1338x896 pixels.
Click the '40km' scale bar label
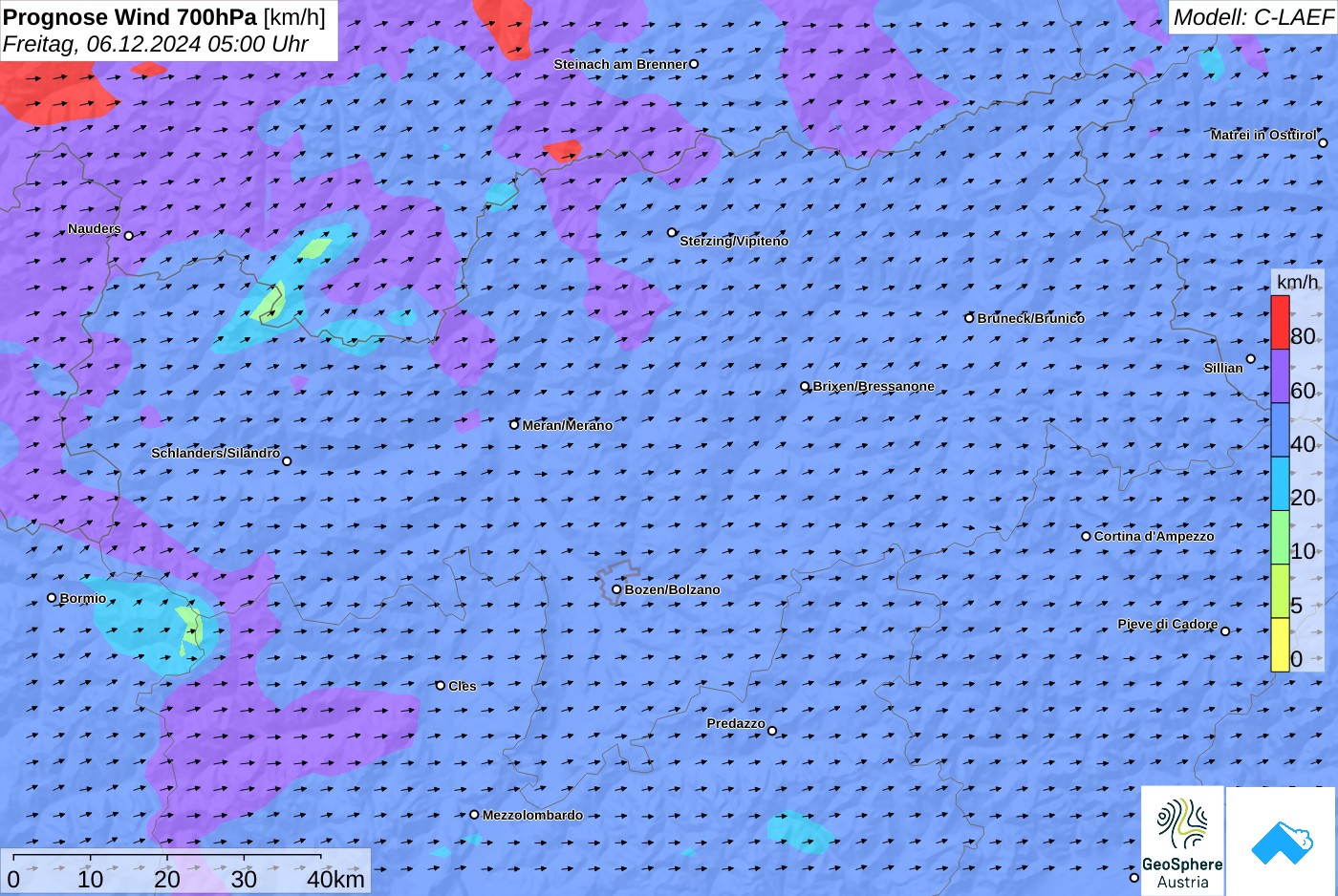click(x=335, y=879)
